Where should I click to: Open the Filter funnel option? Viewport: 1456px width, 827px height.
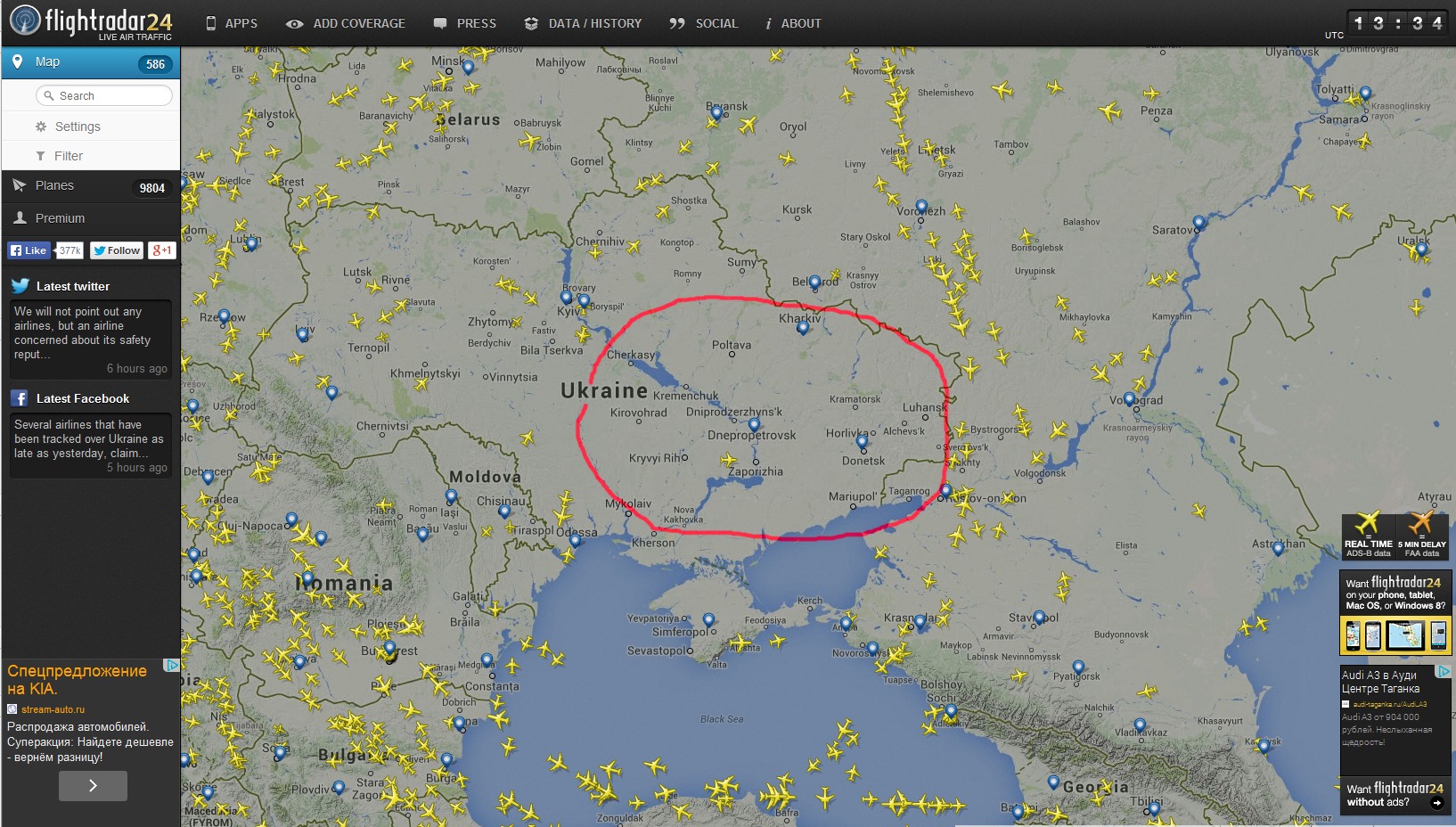click(x=91, y=156)
